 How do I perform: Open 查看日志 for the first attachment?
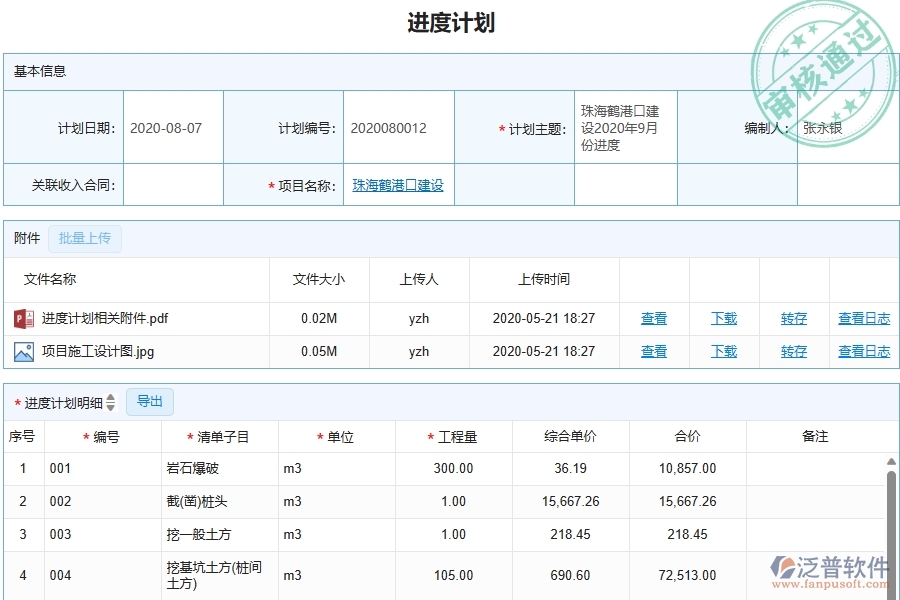pyautogui.click(x=864, y=318)
